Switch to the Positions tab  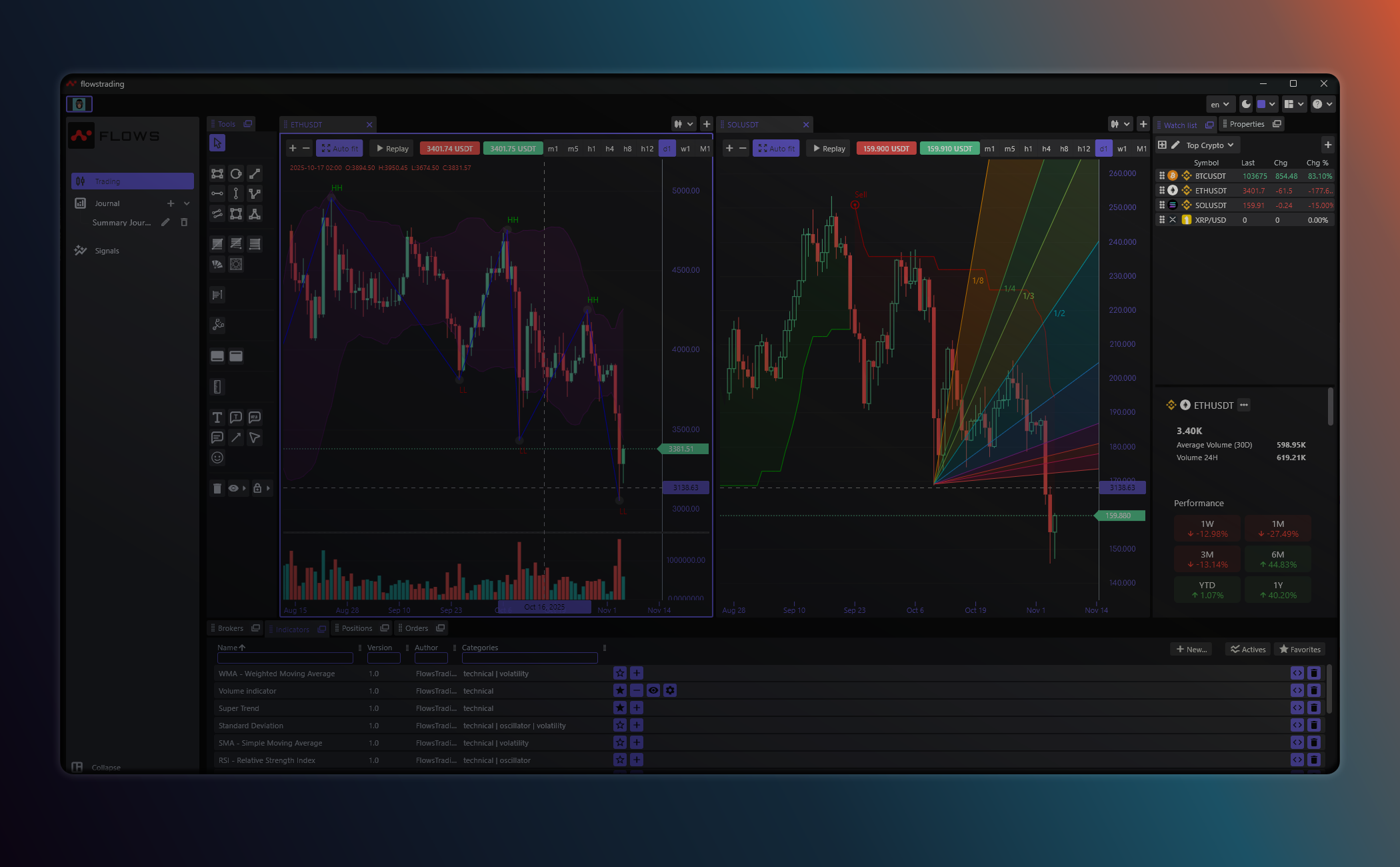pos(357,628)
